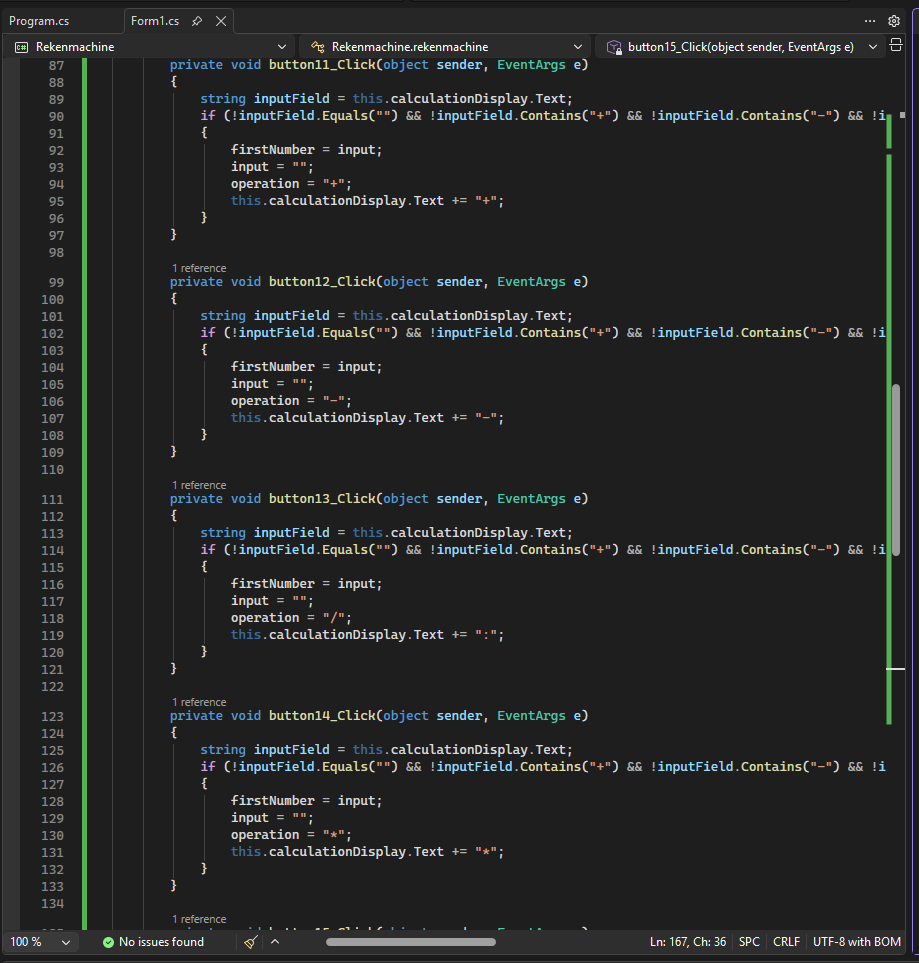Click calculationDisplay.Text += ":" on line 119

pyautogui.click(x=386, y=634)
